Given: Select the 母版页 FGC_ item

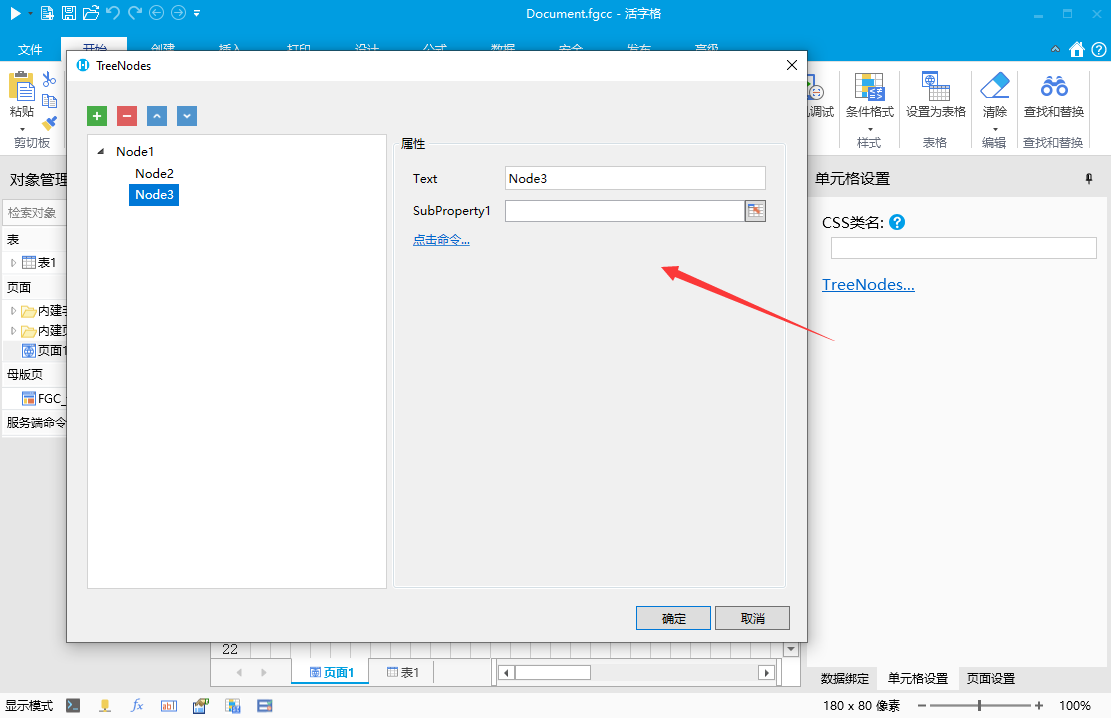Looking at the screenshot, I should [43, 398].
